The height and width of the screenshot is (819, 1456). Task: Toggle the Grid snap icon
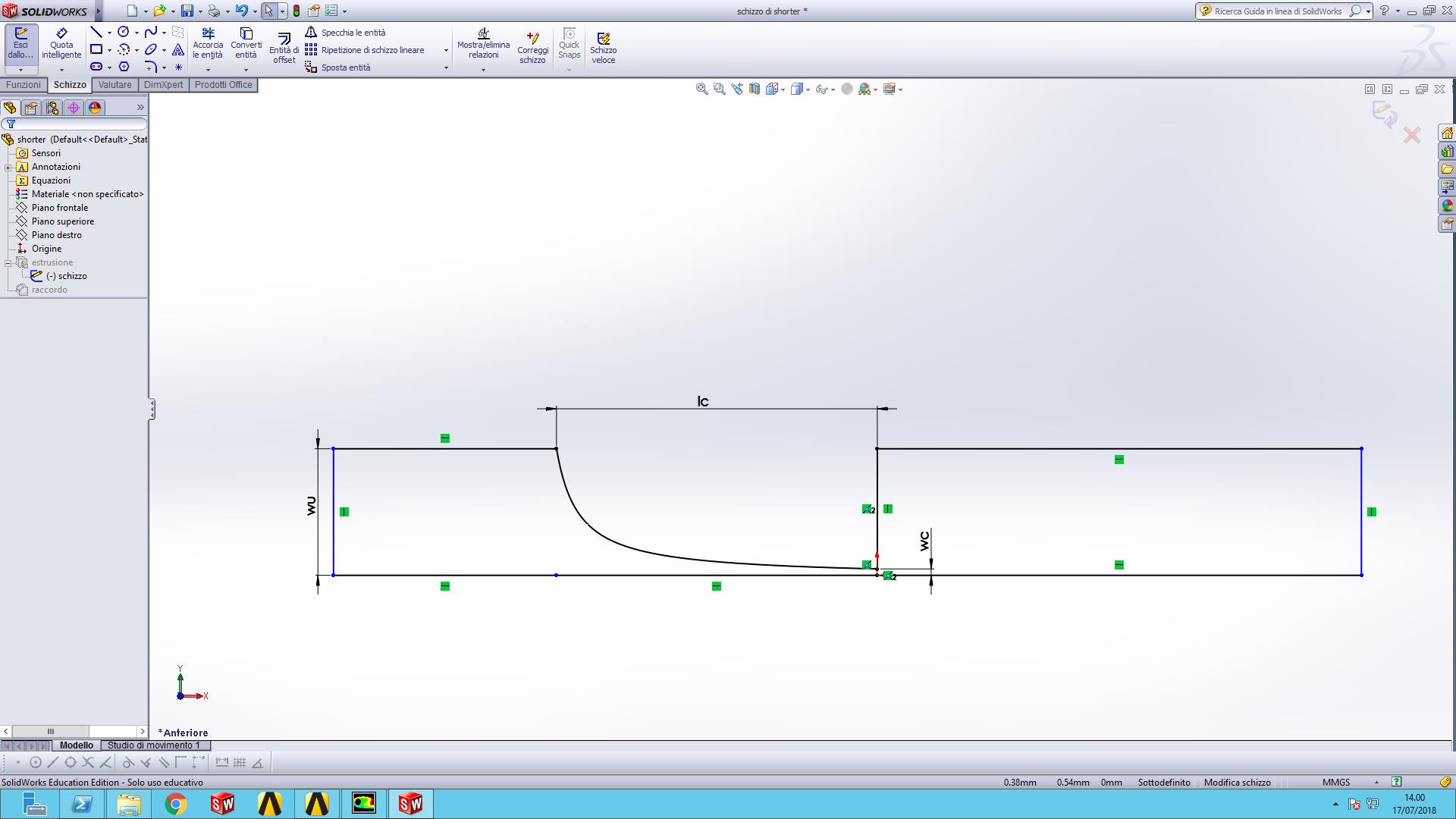point(240,763)
